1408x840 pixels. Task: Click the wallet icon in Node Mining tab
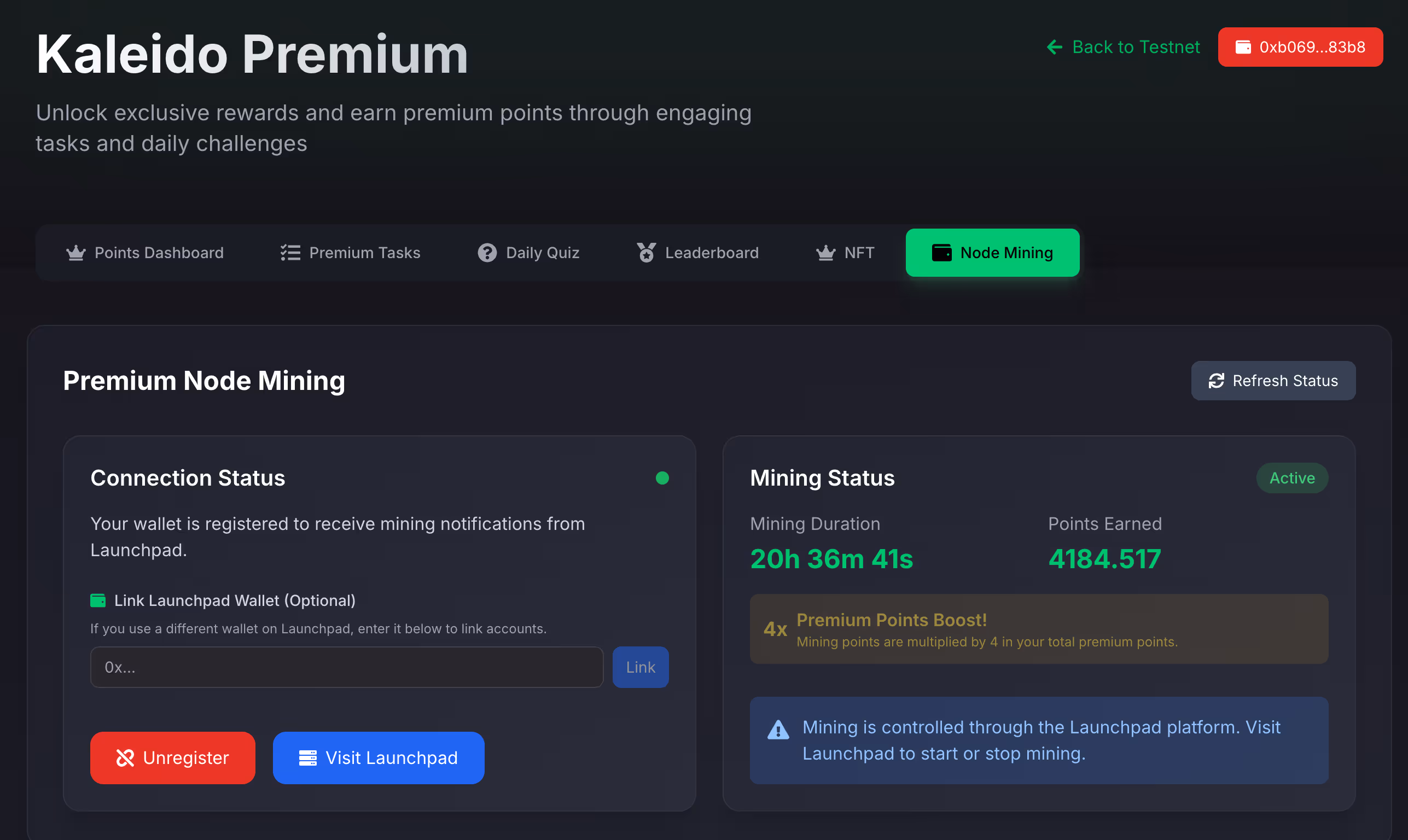click(941, 253)
